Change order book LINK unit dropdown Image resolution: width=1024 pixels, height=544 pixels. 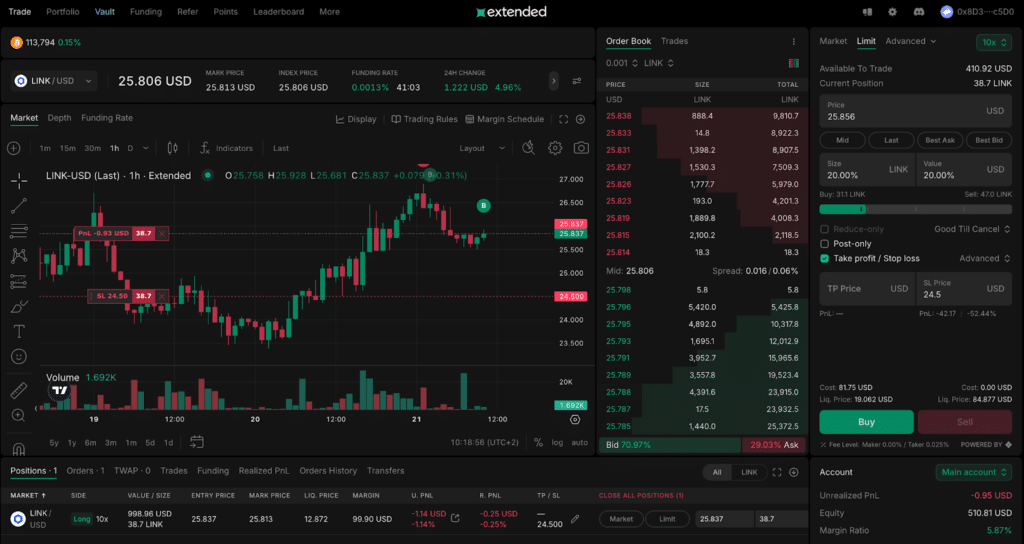pos(659,63)
